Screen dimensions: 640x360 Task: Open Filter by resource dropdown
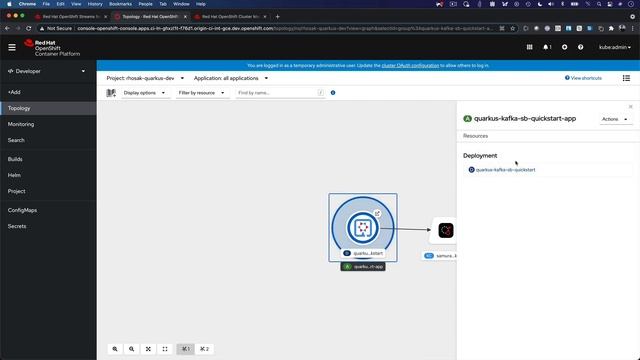tap(202, 93)
